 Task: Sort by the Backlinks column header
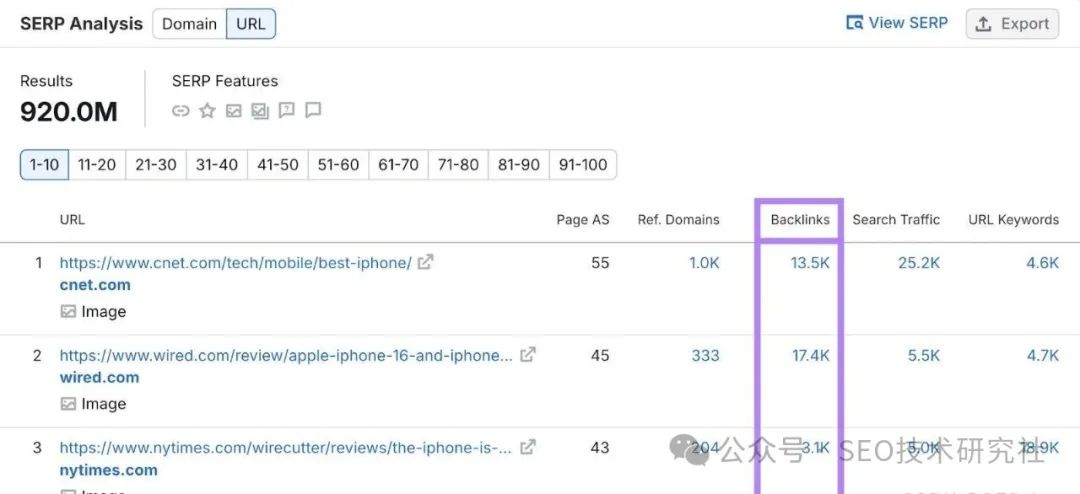pos(800,220)
